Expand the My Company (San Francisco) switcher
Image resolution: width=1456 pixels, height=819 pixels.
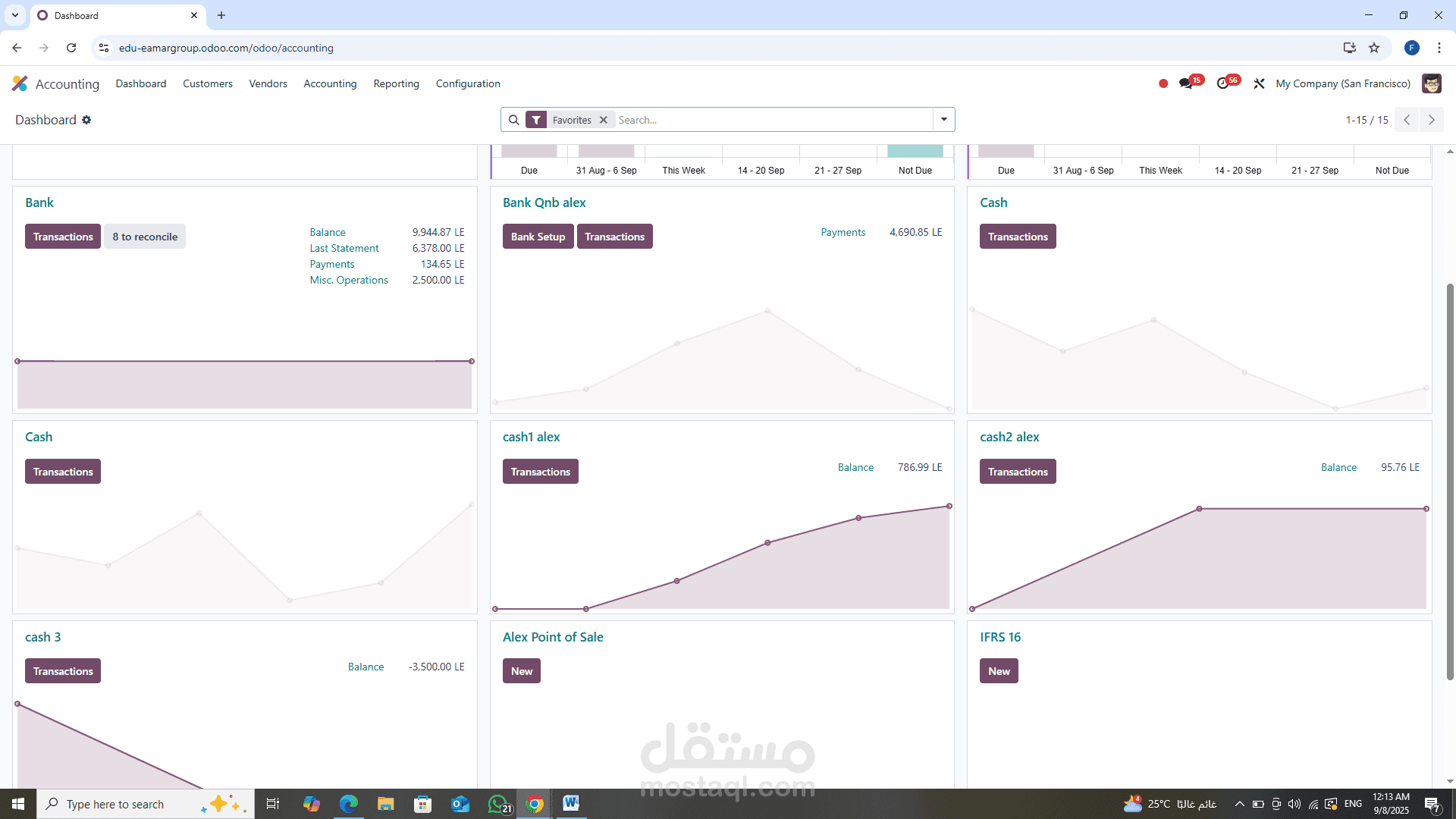pyautogui.click(x=1342, y=83)
